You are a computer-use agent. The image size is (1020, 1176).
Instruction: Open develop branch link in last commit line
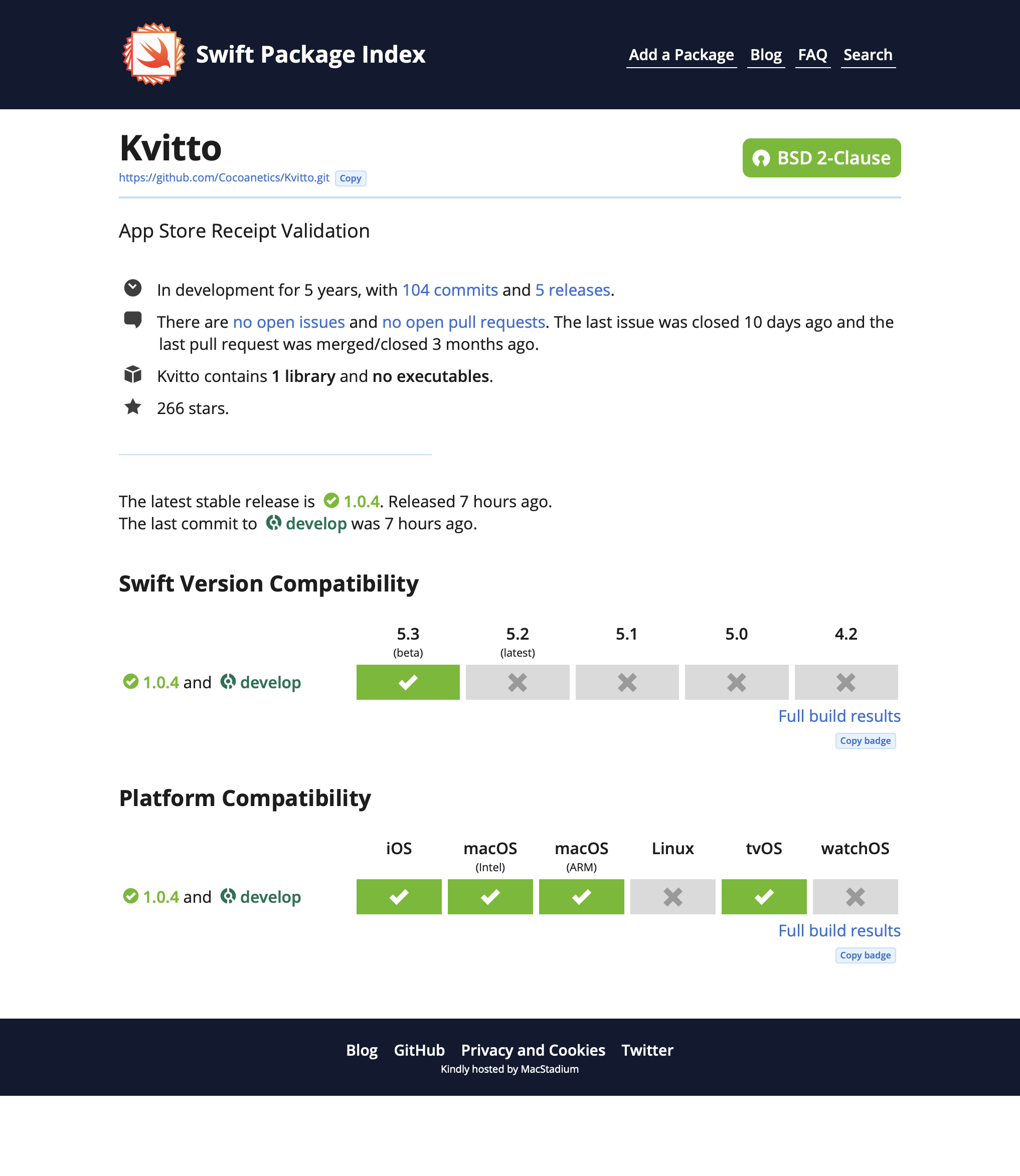coord(316,523)
